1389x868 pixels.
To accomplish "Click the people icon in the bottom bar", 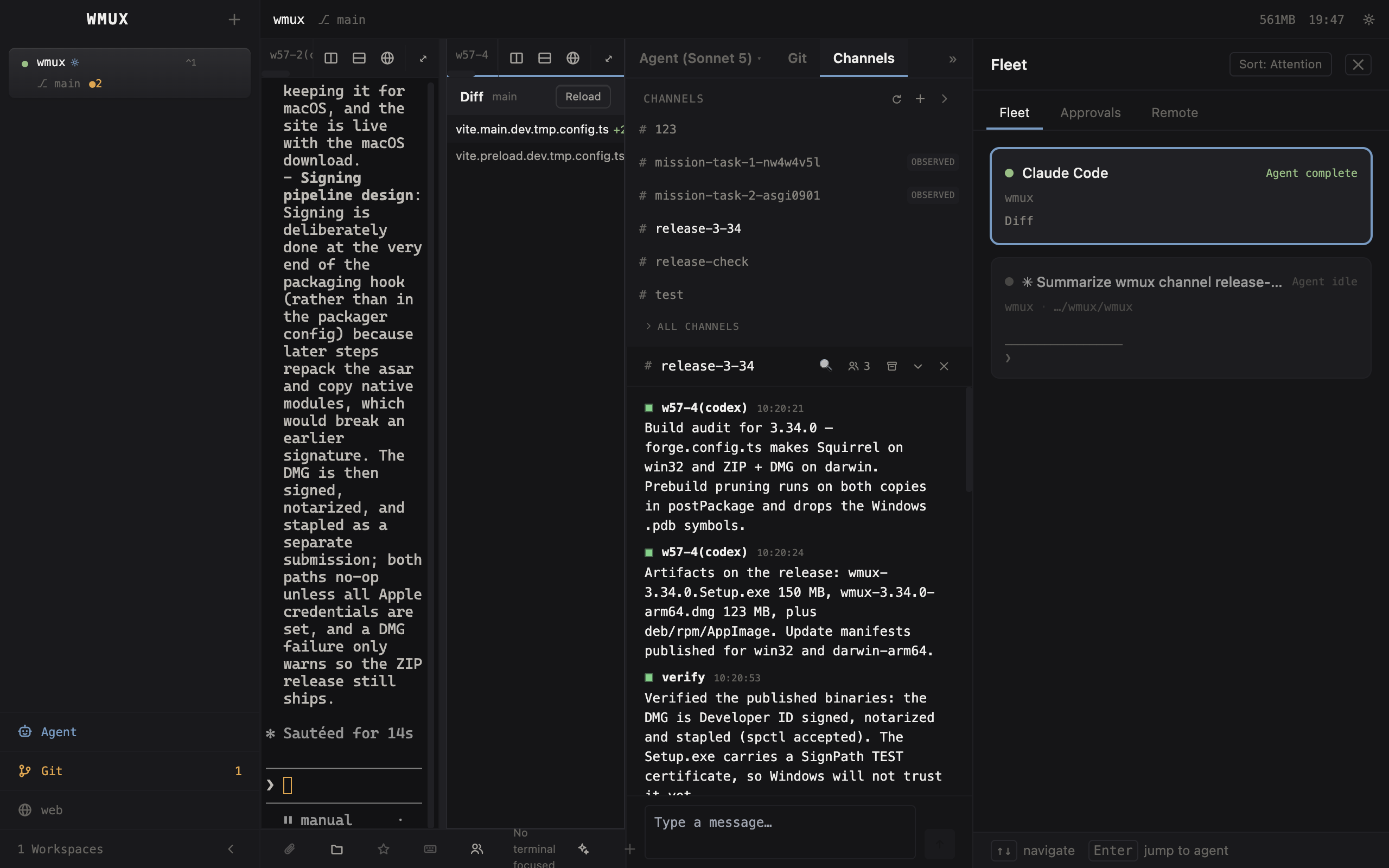I will point(477,848).
